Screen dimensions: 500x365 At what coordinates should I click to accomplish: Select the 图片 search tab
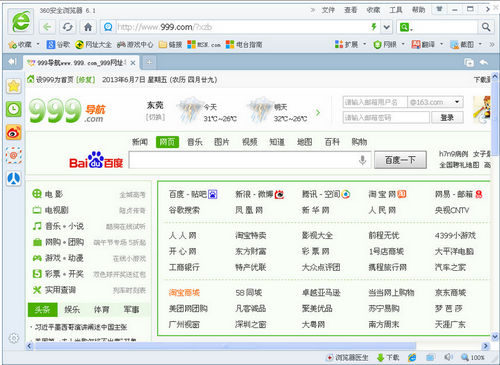[222, 142]
